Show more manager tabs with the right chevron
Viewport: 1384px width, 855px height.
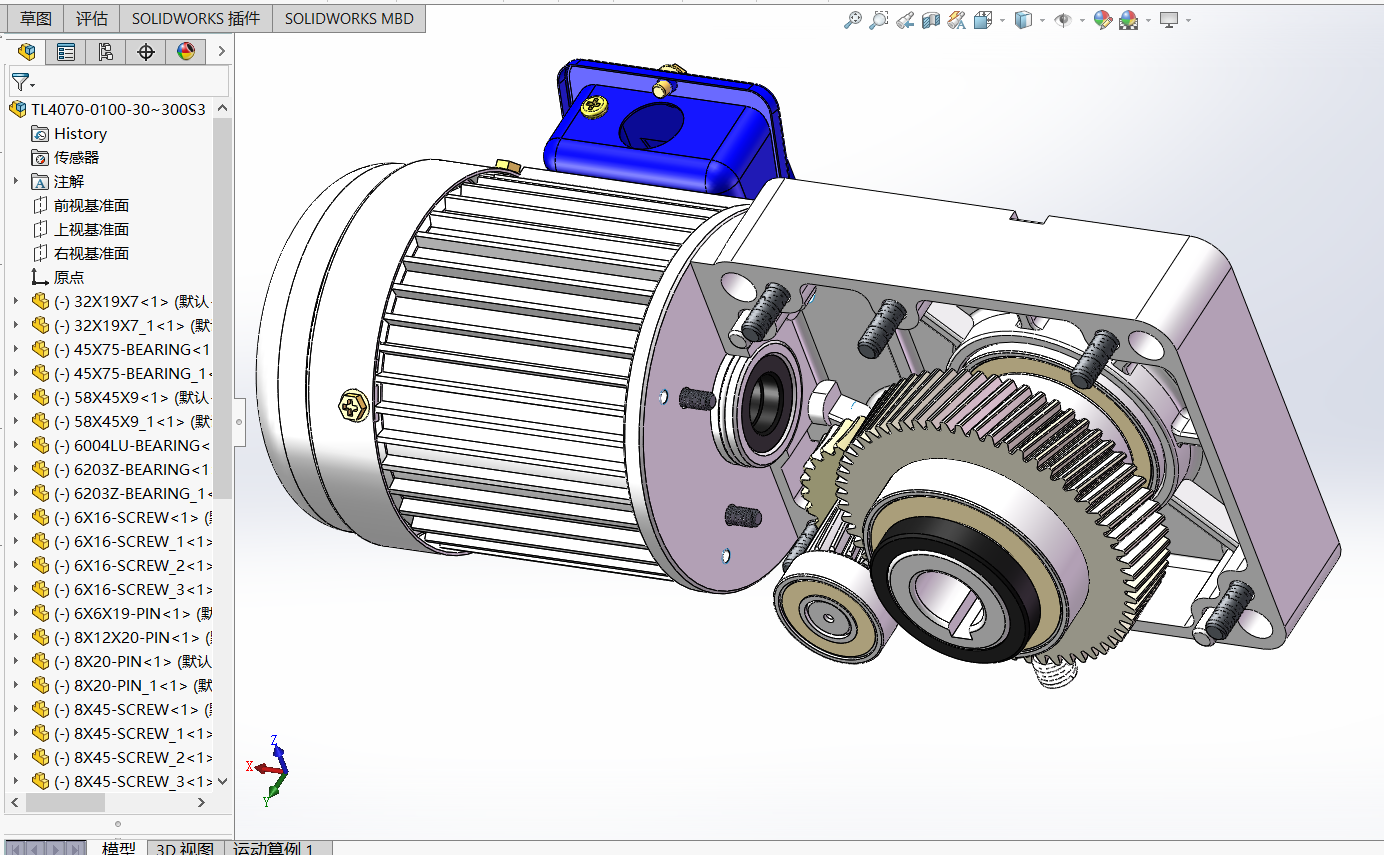click(221, 52)
